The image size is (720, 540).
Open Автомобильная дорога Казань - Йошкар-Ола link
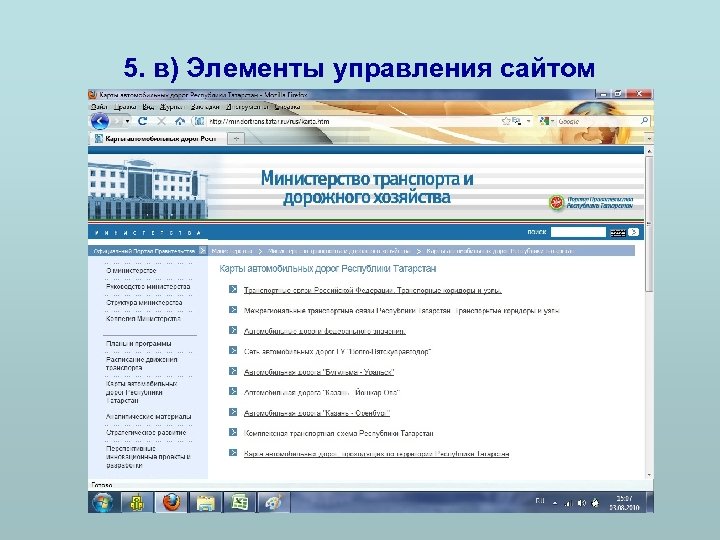322,392
